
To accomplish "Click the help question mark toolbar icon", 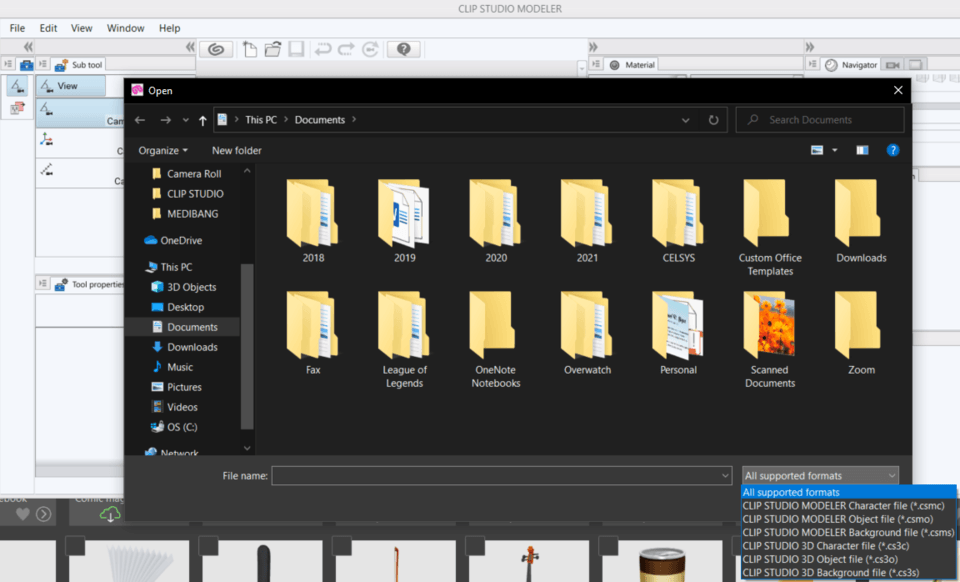I will pyautogui.click(x=403, y=50).
